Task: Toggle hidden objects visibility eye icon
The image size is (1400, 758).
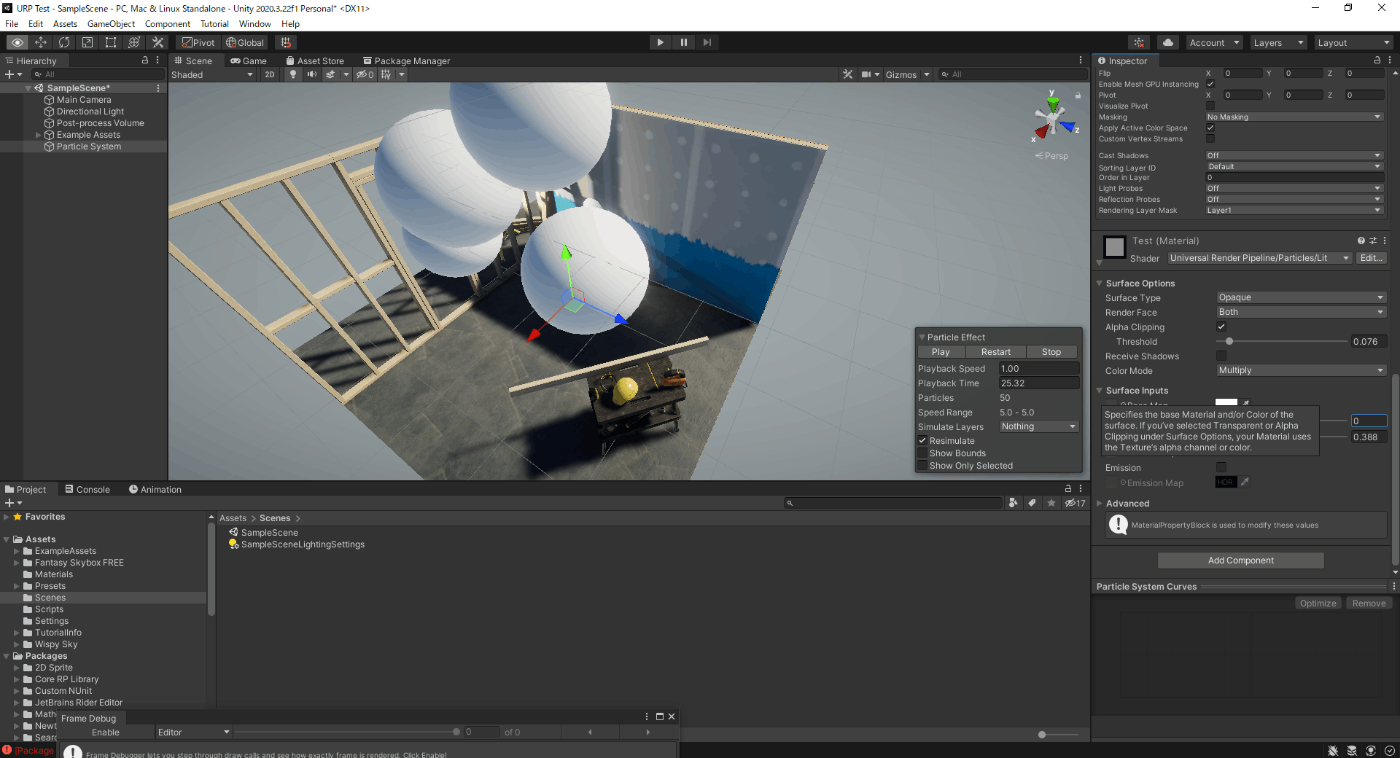Action: [x=364, y=75]
